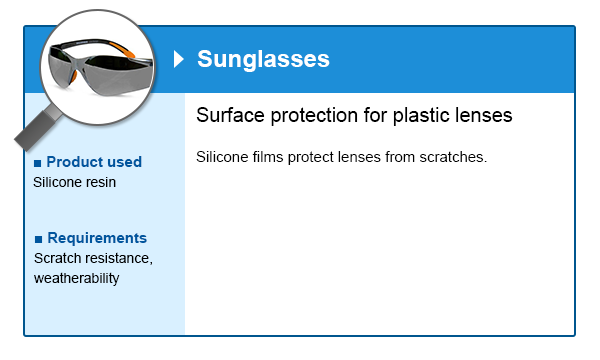Click the Scratch resistance text
Viewport: 600px width, 360px height.
coord(93,258)
